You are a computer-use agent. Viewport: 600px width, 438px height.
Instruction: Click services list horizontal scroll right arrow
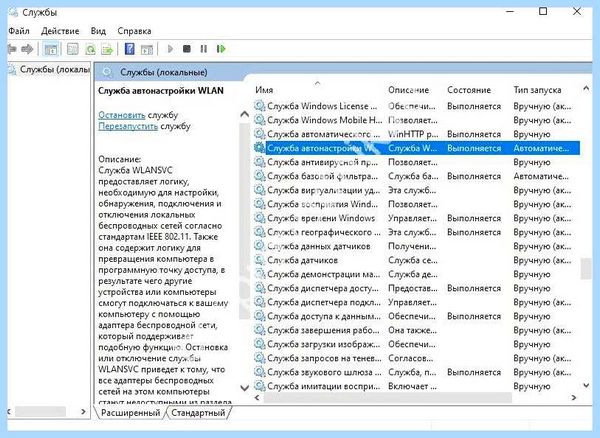(x=574, y=398)
